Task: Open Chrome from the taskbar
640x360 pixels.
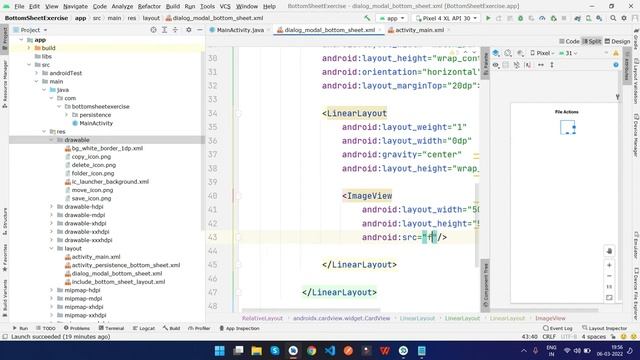Action: [x=311, y=351]
